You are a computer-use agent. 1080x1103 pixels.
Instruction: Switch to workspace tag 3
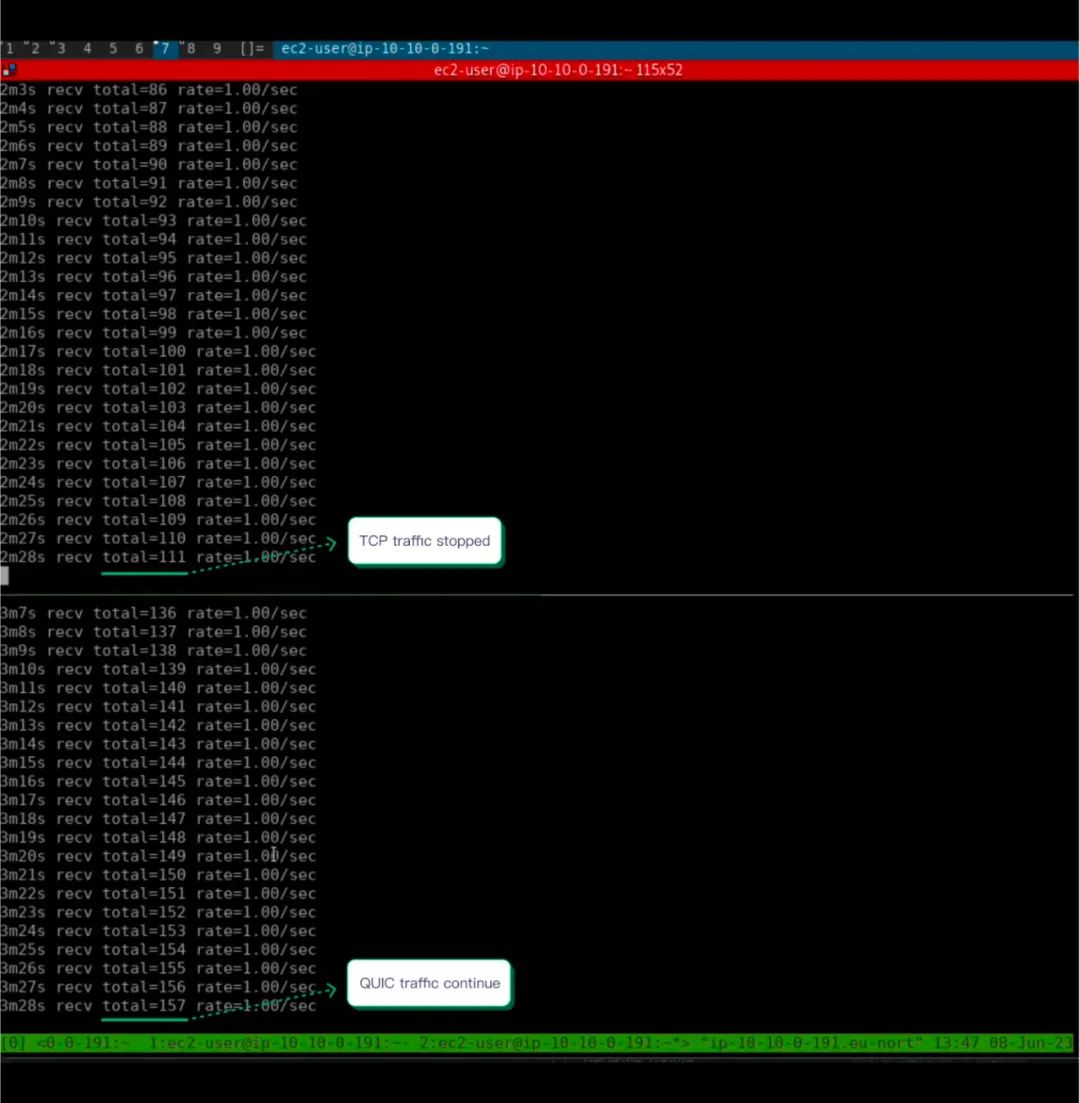tap(60, 49)
